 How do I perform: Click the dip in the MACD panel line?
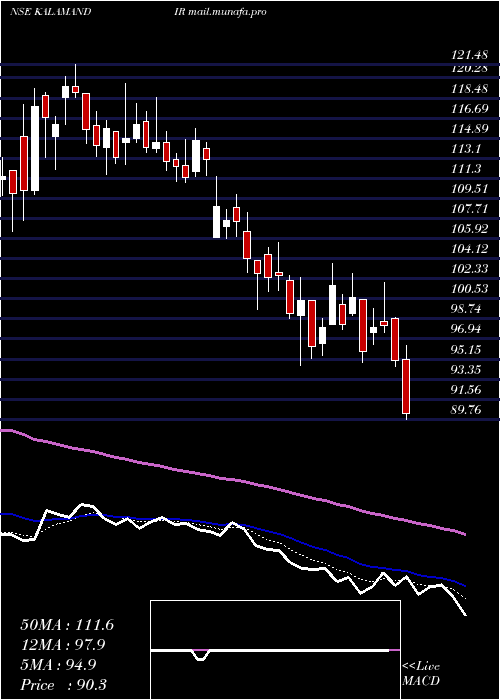point(201,655)
